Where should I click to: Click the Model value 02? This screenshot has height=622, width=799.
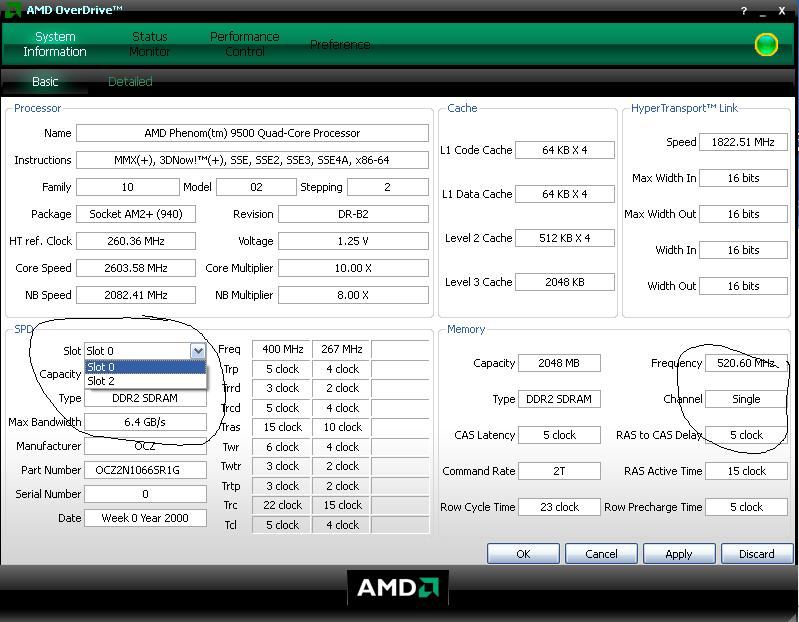coord(256,187)
